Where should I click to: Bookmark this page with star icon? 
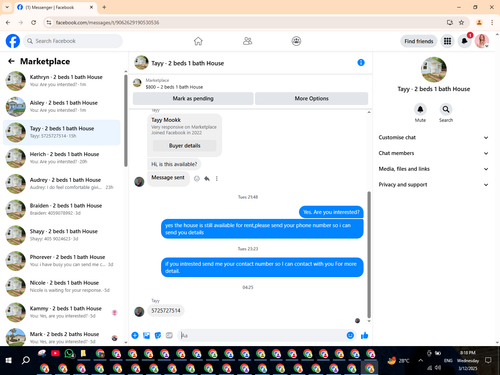[461, 22]
